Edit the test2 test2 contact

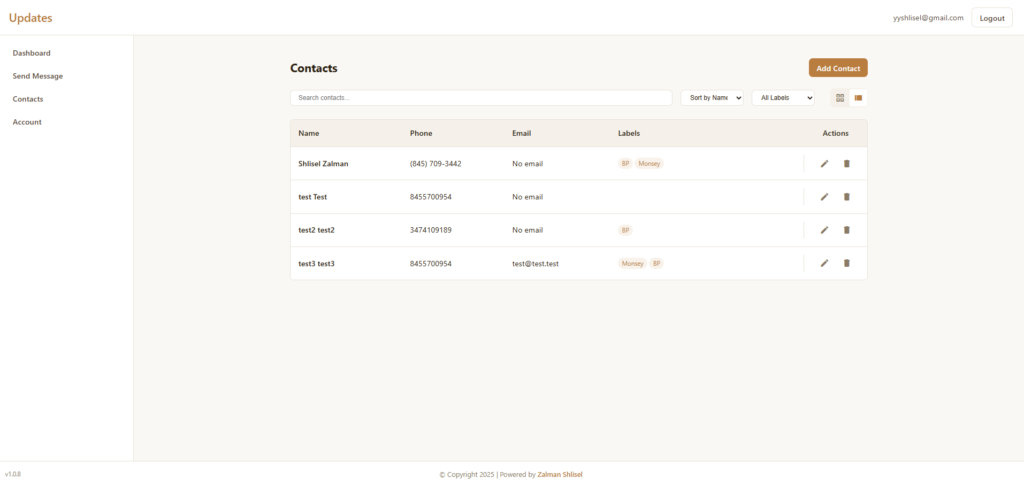(x=824, y=230)
